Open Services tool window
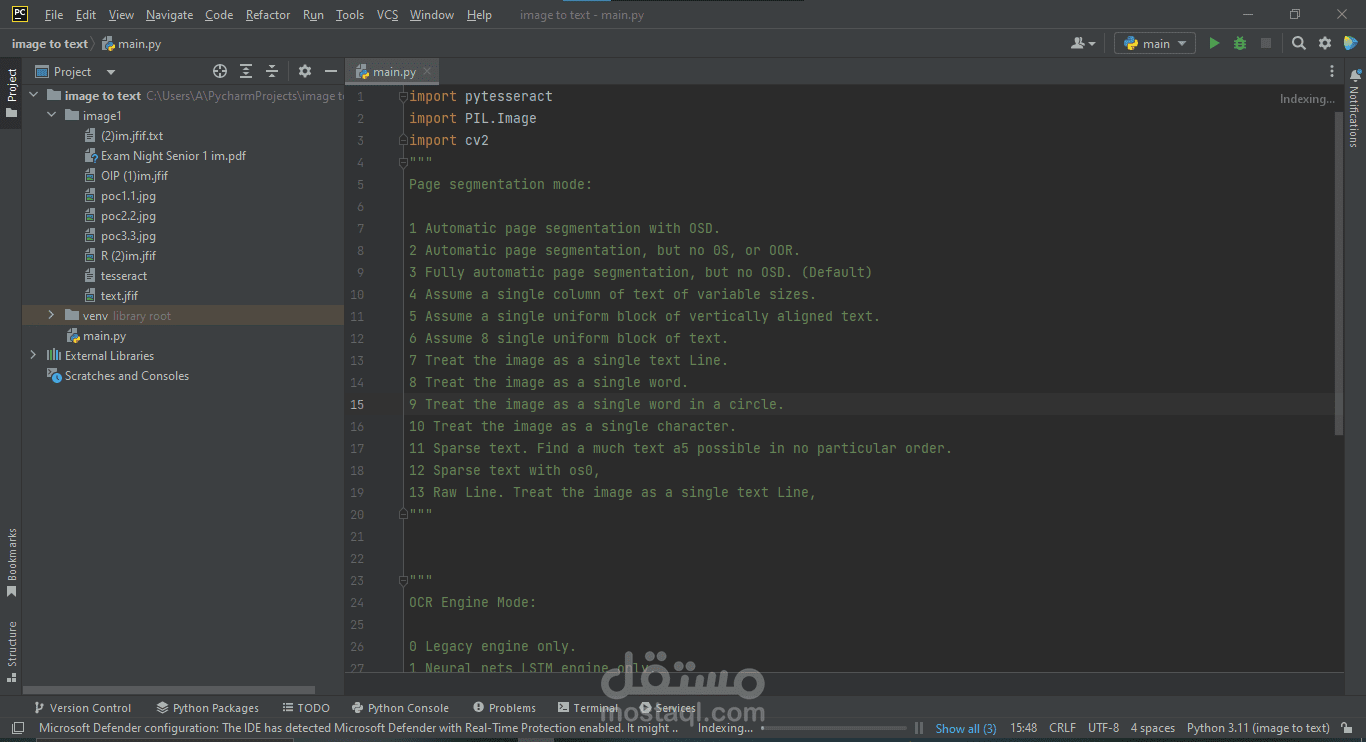 667,707
